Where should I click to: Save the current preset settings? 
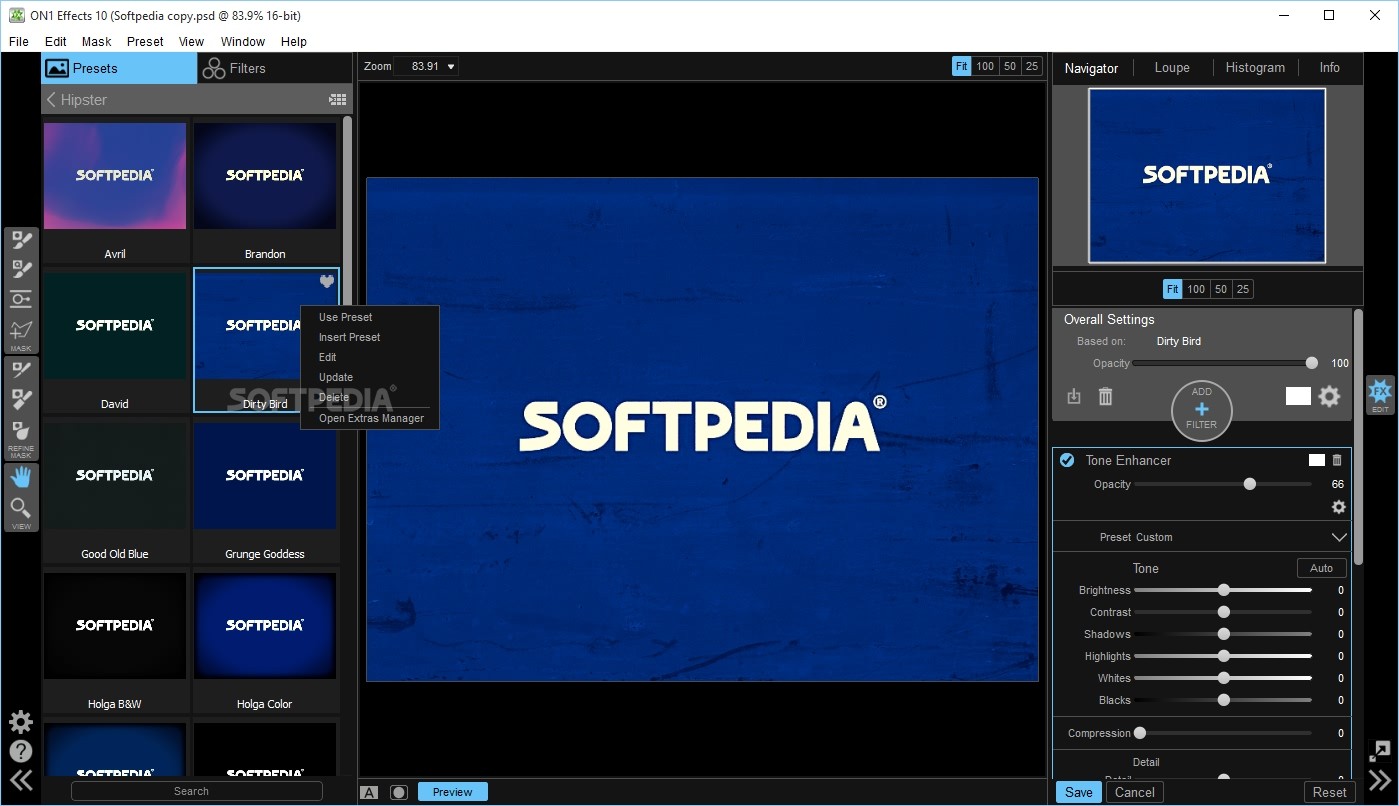(x=1078, y=791)
